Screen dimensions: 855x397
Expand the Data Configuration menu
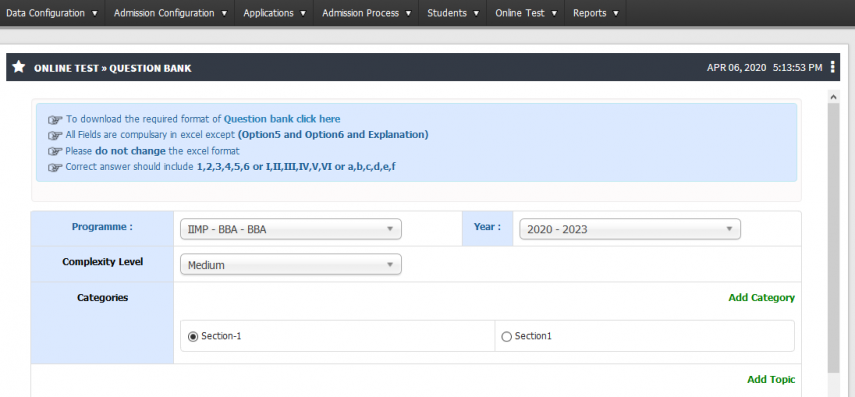click(52, 13)
